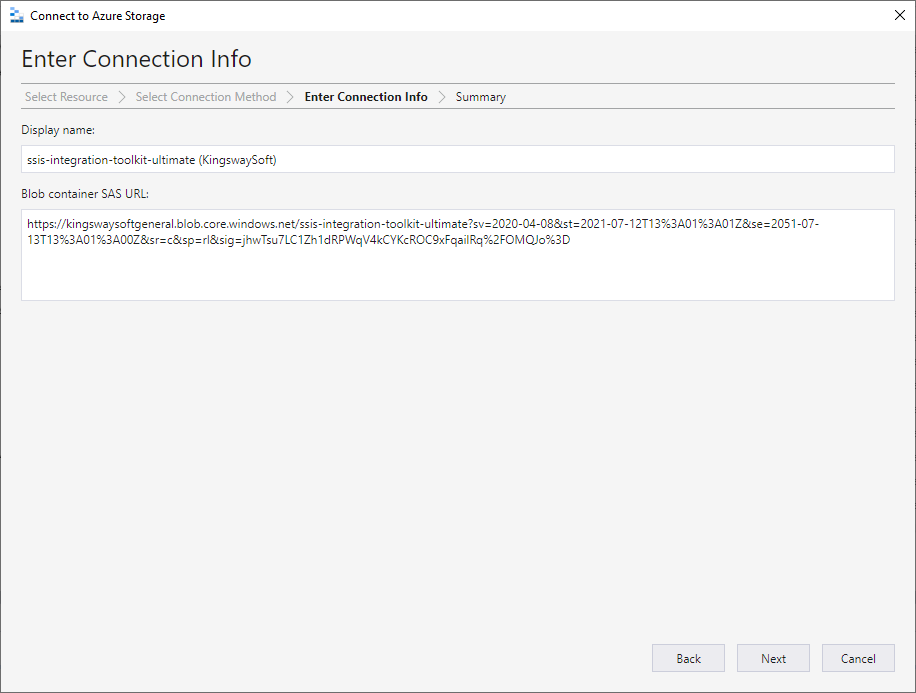Click the Blob container SAS URL text box
Viewport: 916px width, 693px height.
[457, 255]
